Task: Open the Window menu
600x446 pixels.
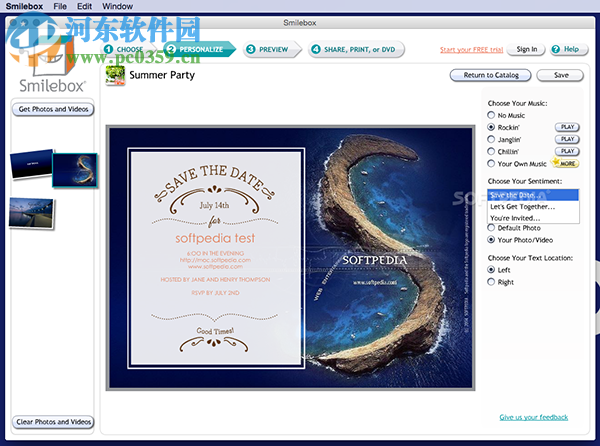Action: [x=117, y=6]
